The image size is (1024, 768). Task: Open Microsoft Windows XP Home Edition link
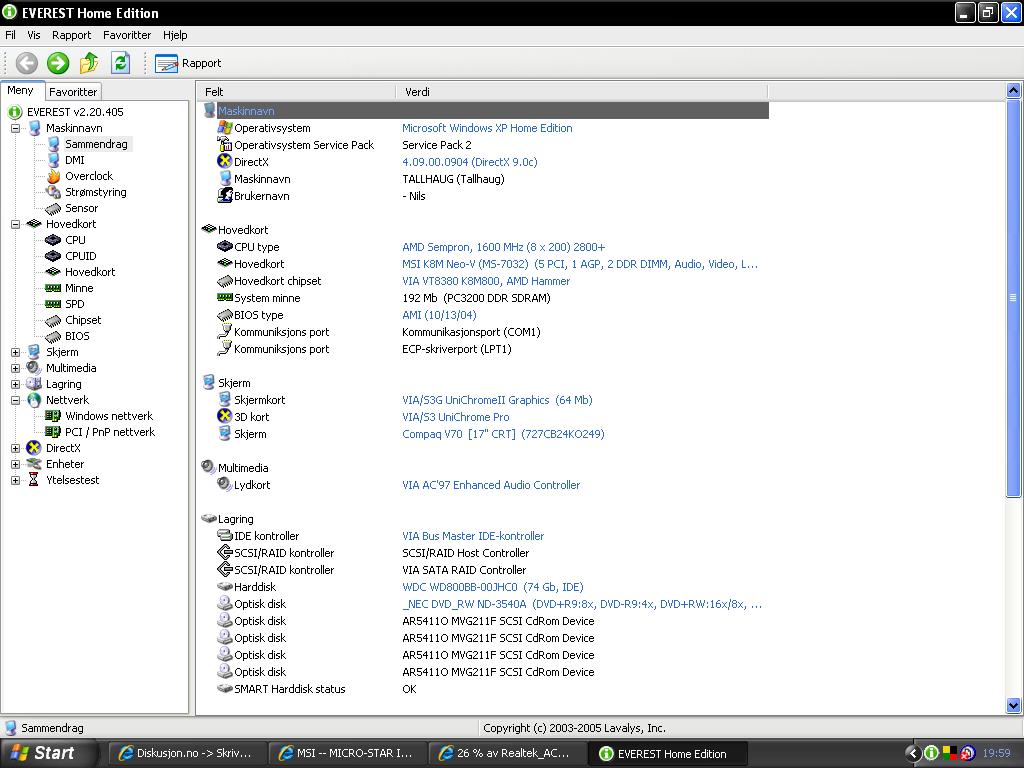pos(487,128)
